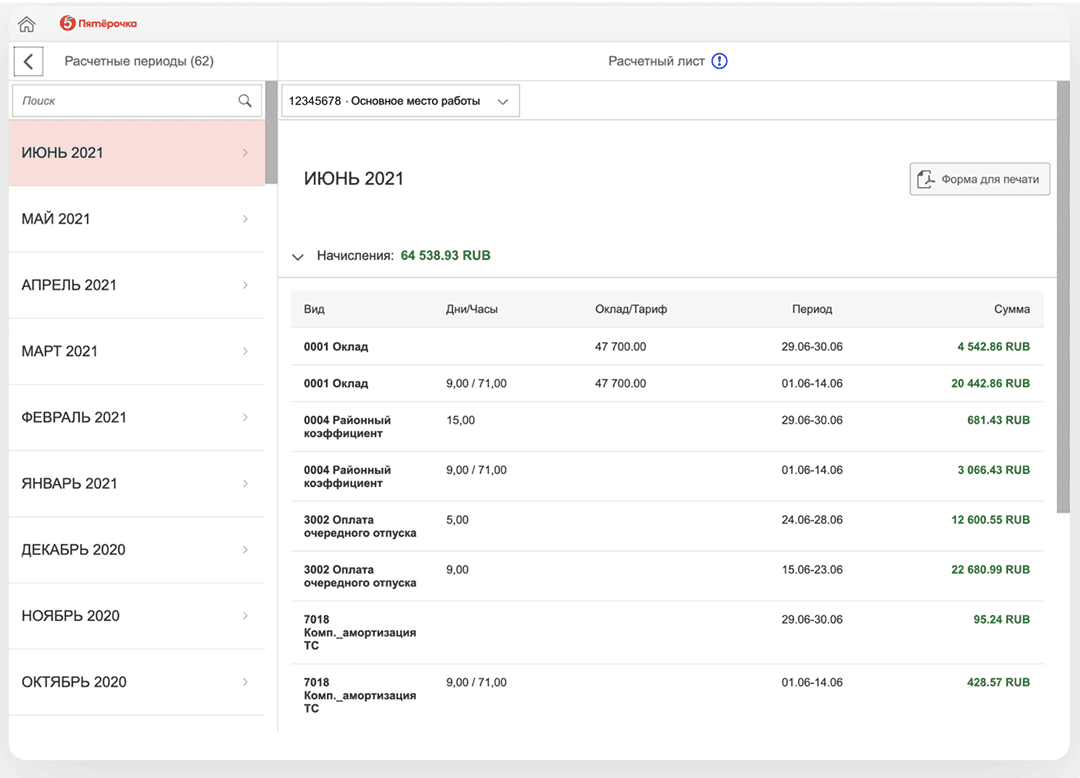Click the Период column header
Viewport: 1080px width, 778px height.
[x=812, y=309]
